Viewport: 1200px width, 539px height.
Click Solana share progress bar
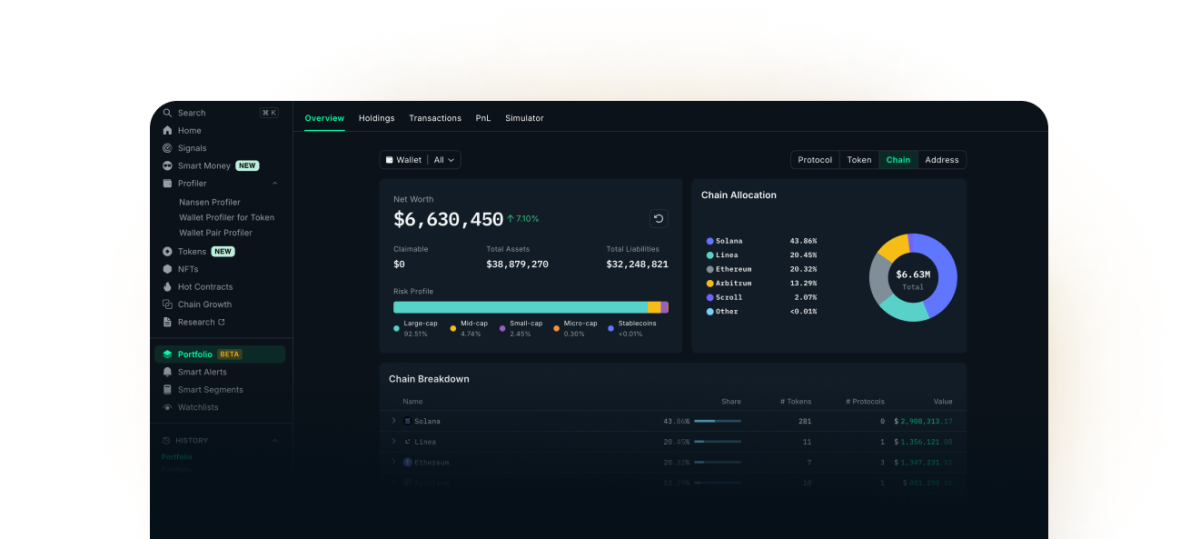717,421
